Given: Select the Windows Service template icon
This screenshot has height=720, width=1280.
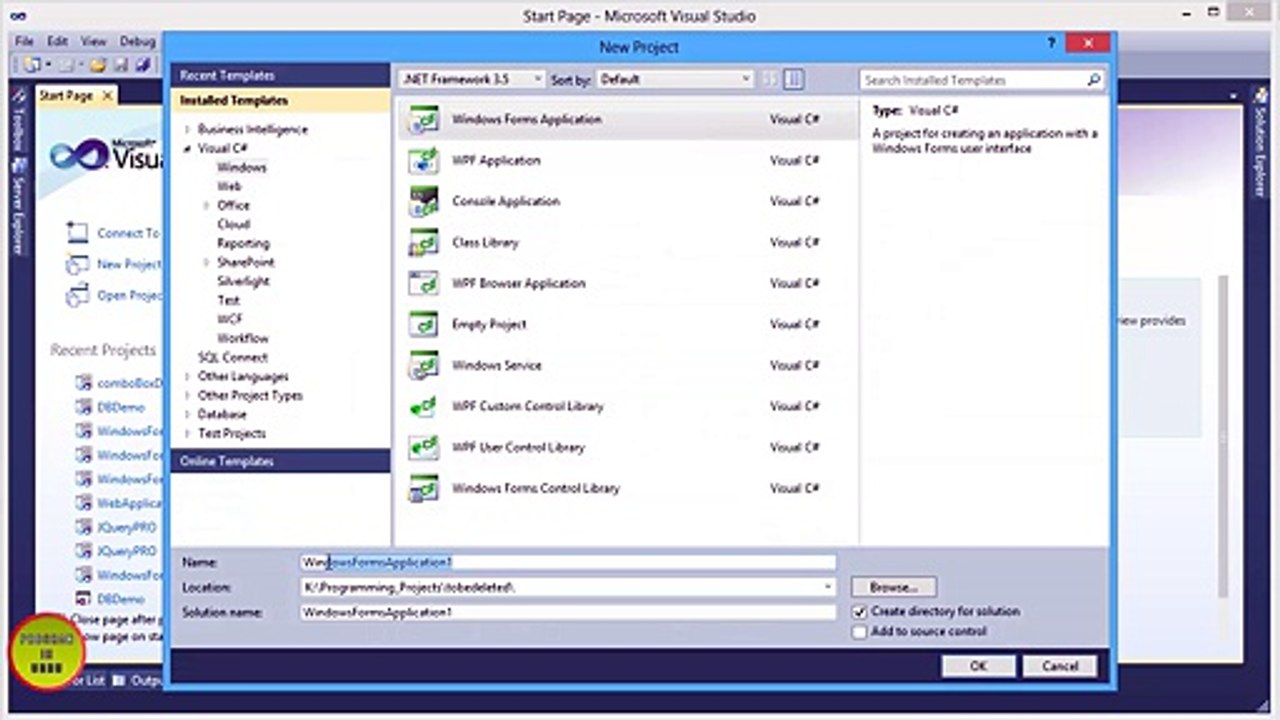Looking at the screenshot, I should (x=424, y=365).
